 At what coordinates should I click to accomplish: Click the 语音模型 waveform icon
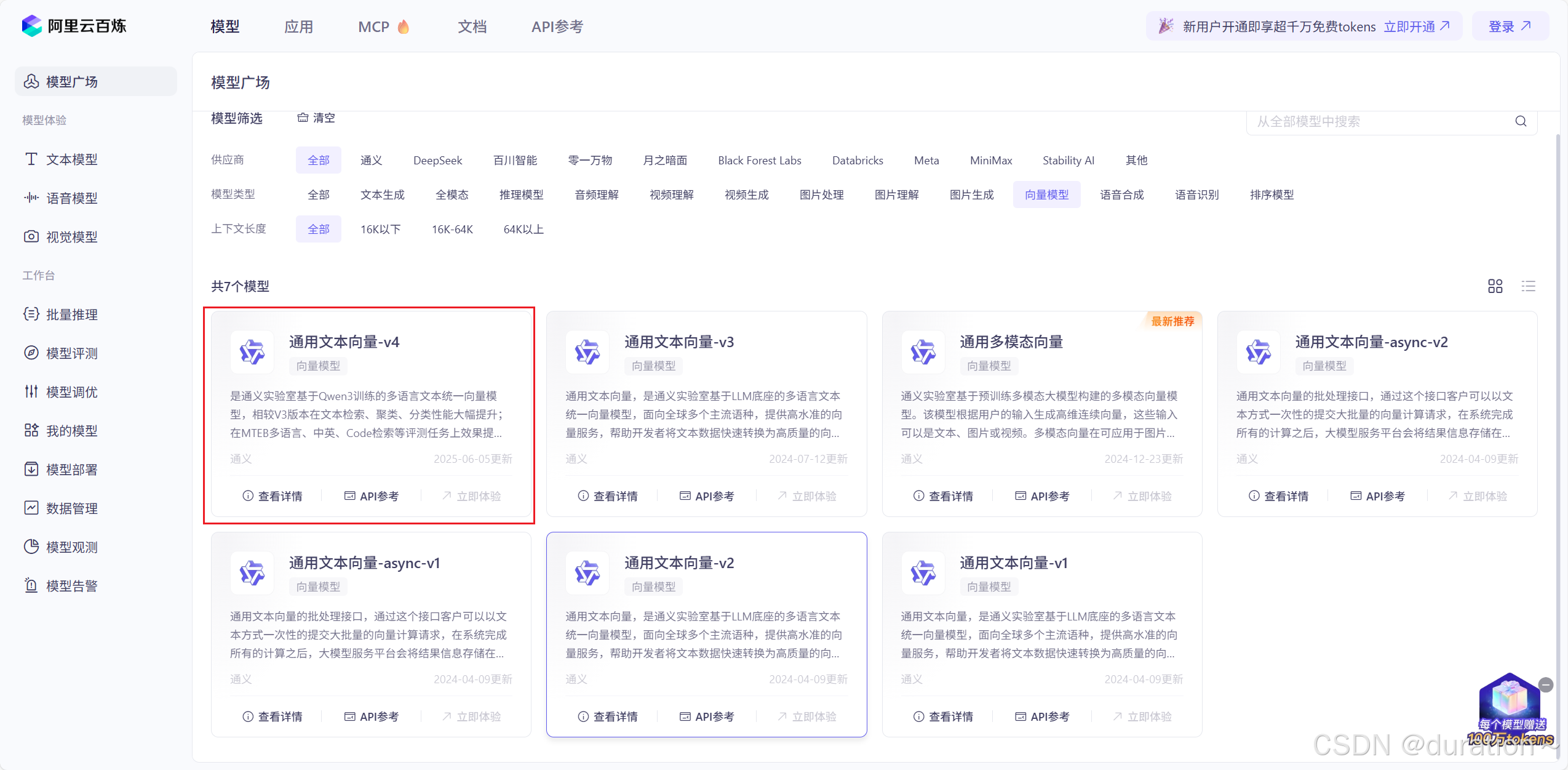(31, 198)
